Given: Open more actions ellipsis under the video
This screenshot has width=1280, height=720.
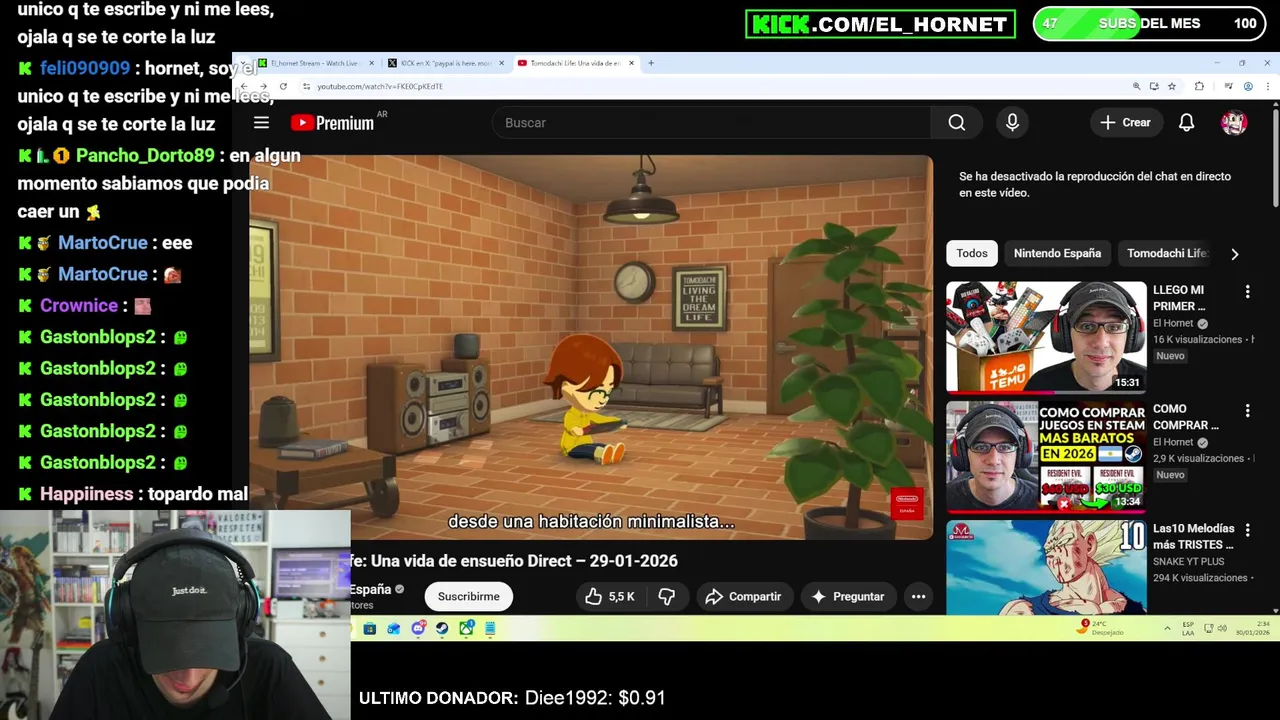Looking at the screenshot, I should (x=918, y=596).
